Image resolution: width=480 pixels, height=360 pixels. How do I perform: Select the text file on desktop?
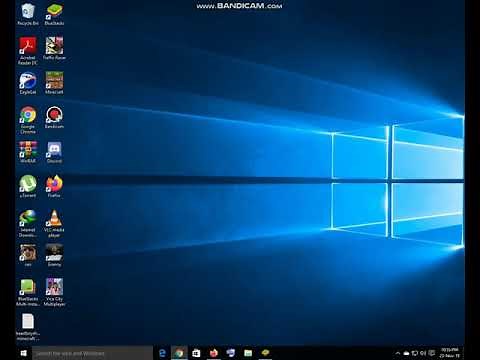pos(28,327)
